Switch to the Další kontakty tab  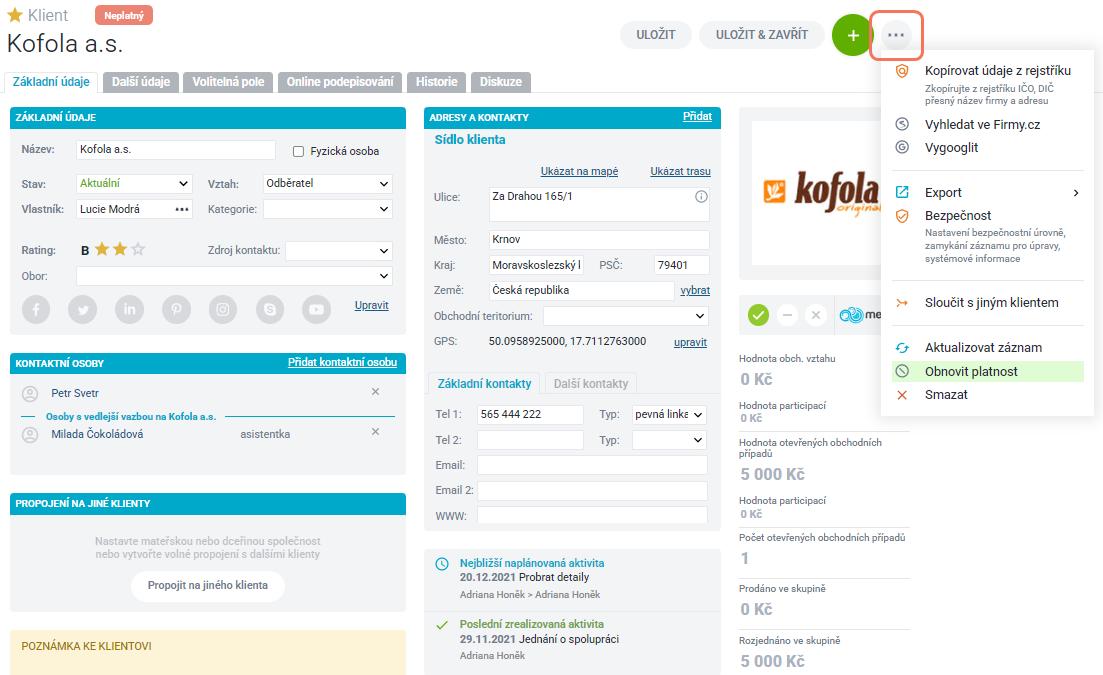[590, 384]
